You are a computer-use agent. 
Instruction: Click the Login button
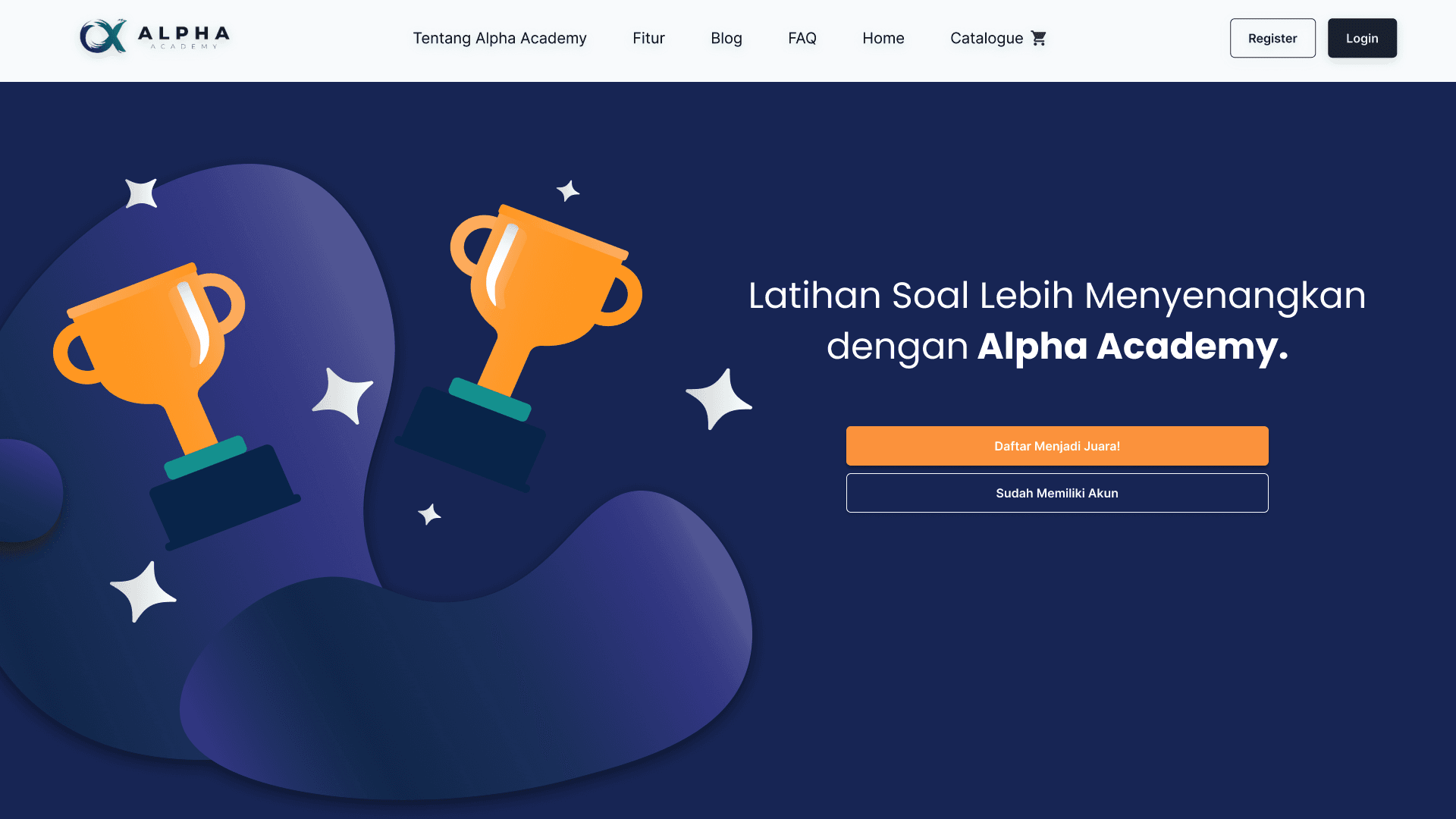click(x=1362, y=38)
